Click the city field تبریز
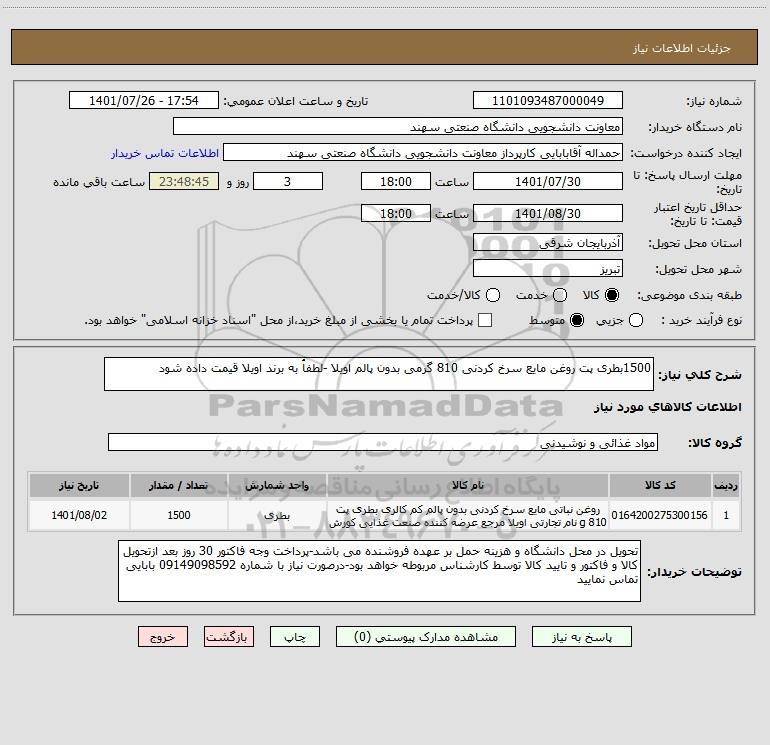The width and height of the screenshot is (770, 745). 548,269
